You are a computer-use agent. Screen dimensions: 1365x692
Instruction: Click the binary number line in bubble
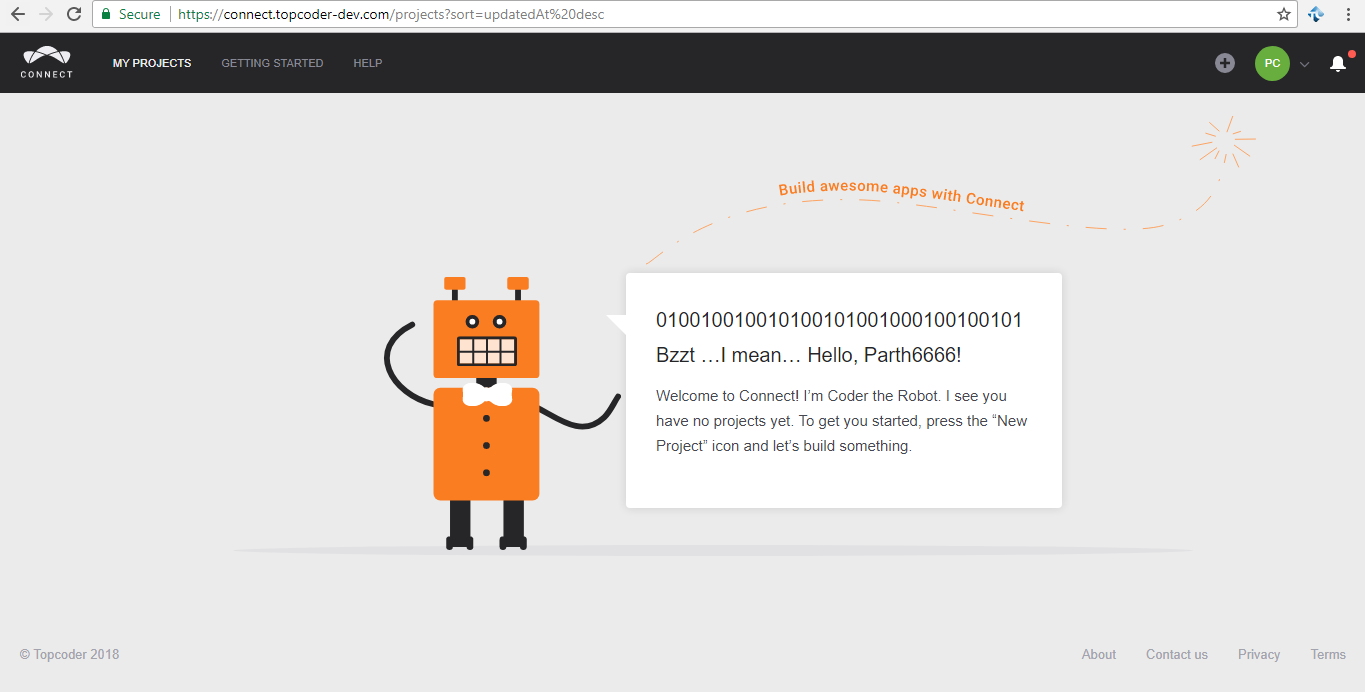839,320
